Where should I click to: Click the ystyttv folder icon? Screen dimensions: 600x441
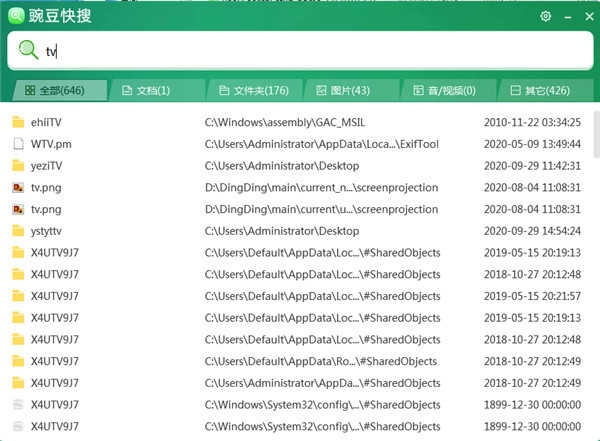click(17, 231)
